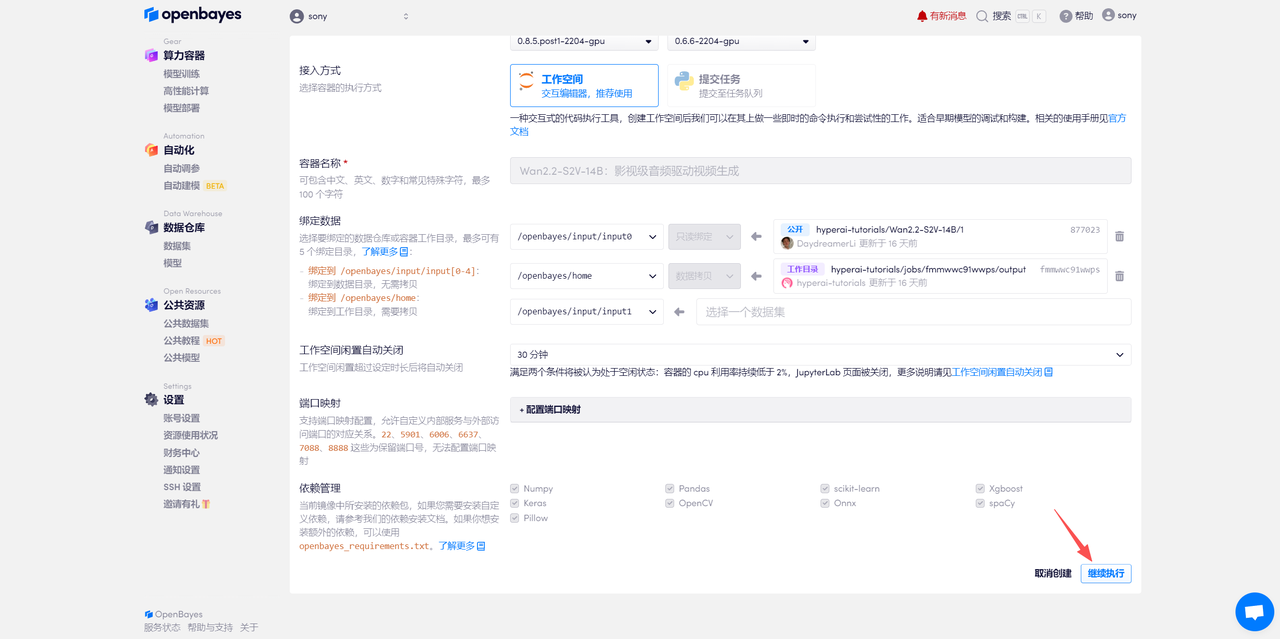Click the notification bell icon
The height and width of the screenshot is (639, 1280).
click(922, 16)
